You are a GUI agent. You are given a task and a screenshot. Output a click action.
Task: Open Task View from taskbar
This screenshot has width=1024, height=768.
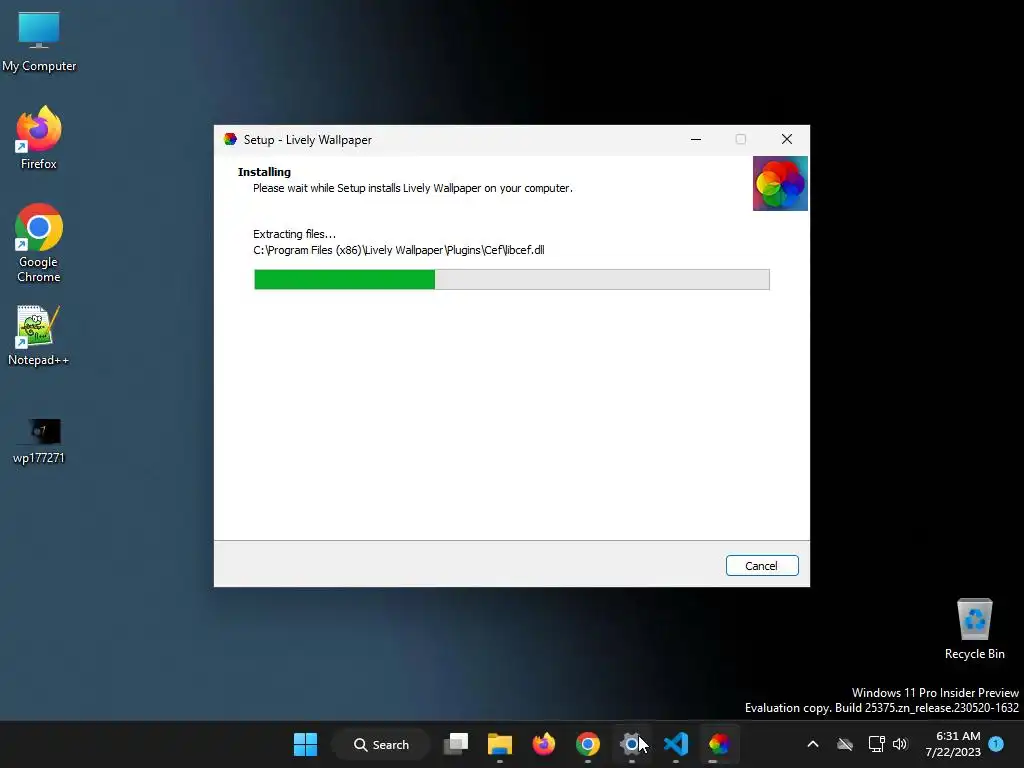pyautogui.click(x=456, y=744)
